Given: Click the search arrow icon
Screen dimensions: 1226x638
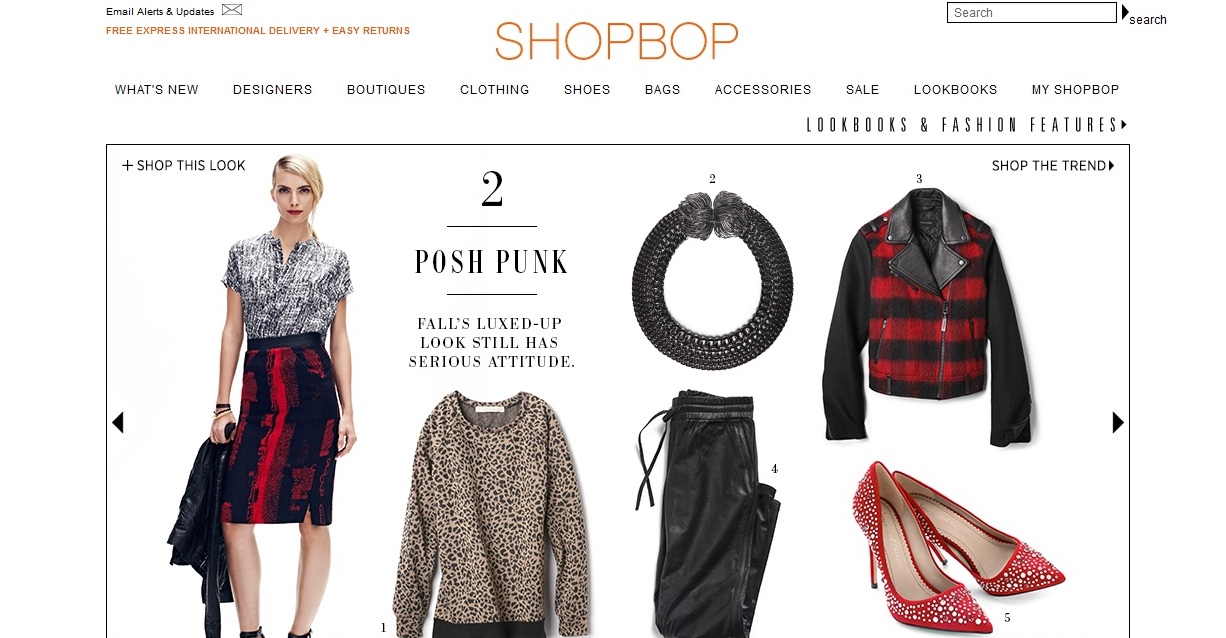Looking at the screenshot, I should pos(1125,12).
